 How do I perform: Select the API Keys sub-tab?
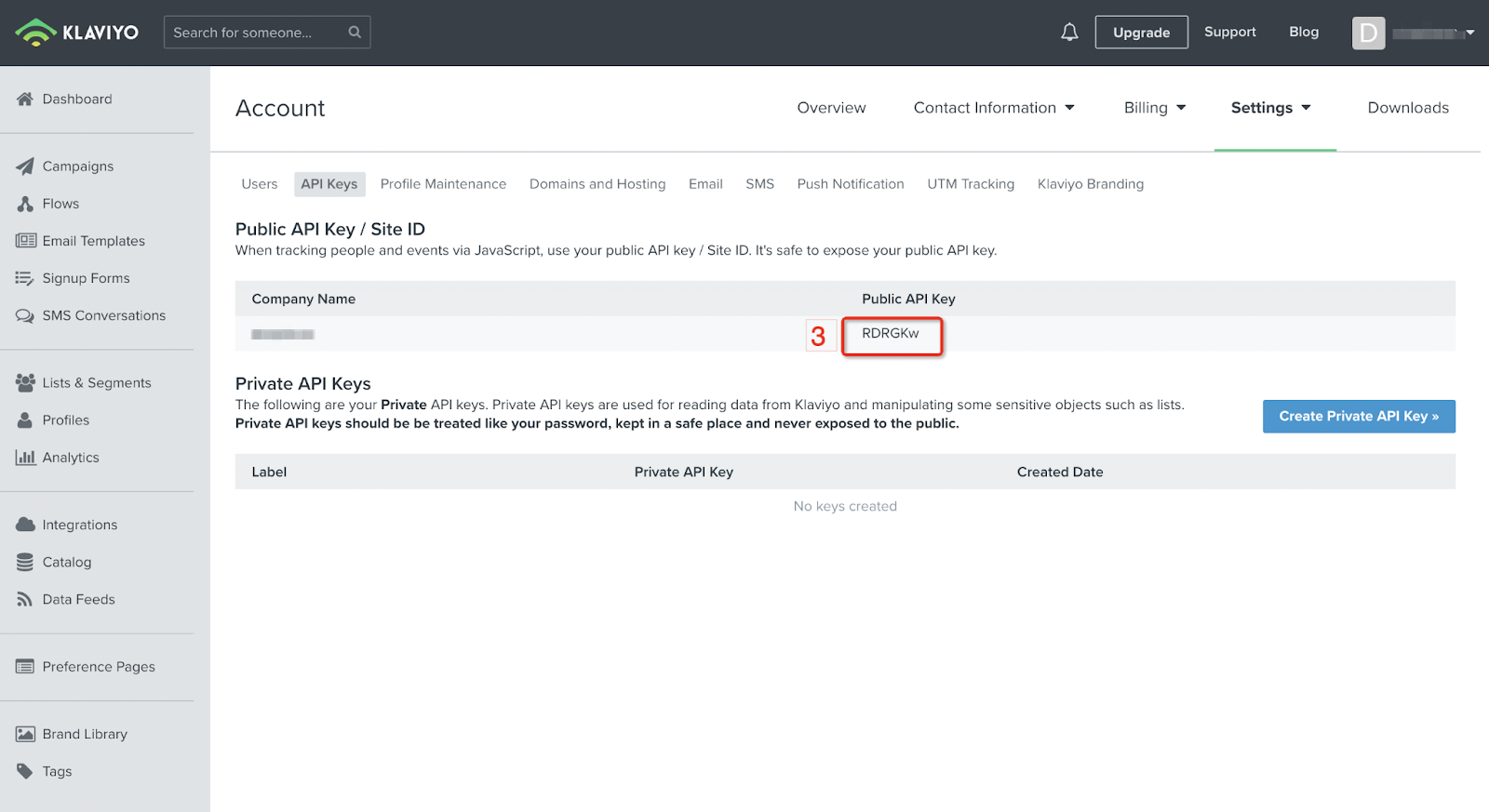[329, 184]
